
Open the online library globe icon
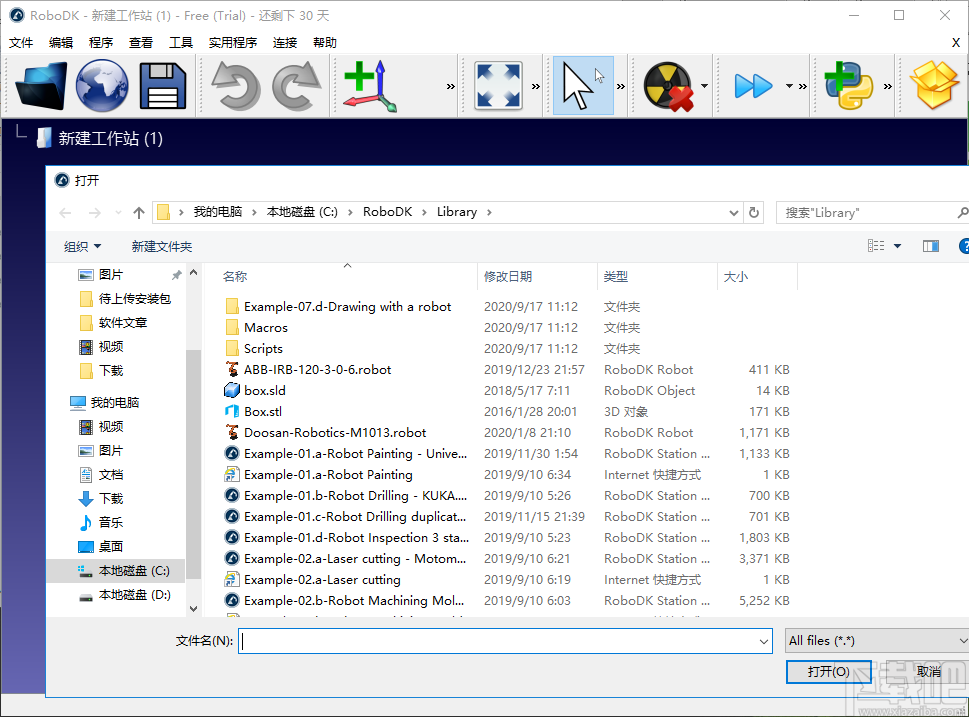(x=102, y=86)
